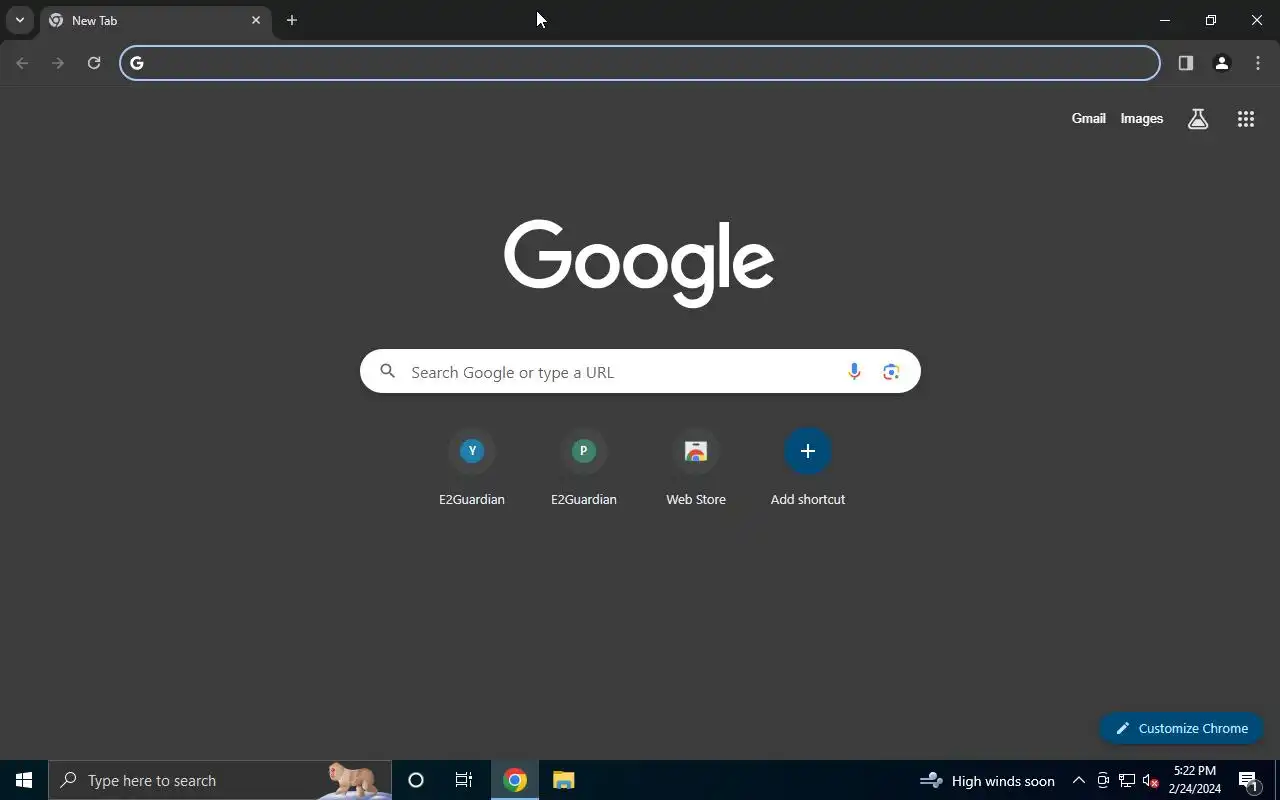Open the side panel button
1280x800 pixels.
pyautogui.click(x=1185, y=63)
